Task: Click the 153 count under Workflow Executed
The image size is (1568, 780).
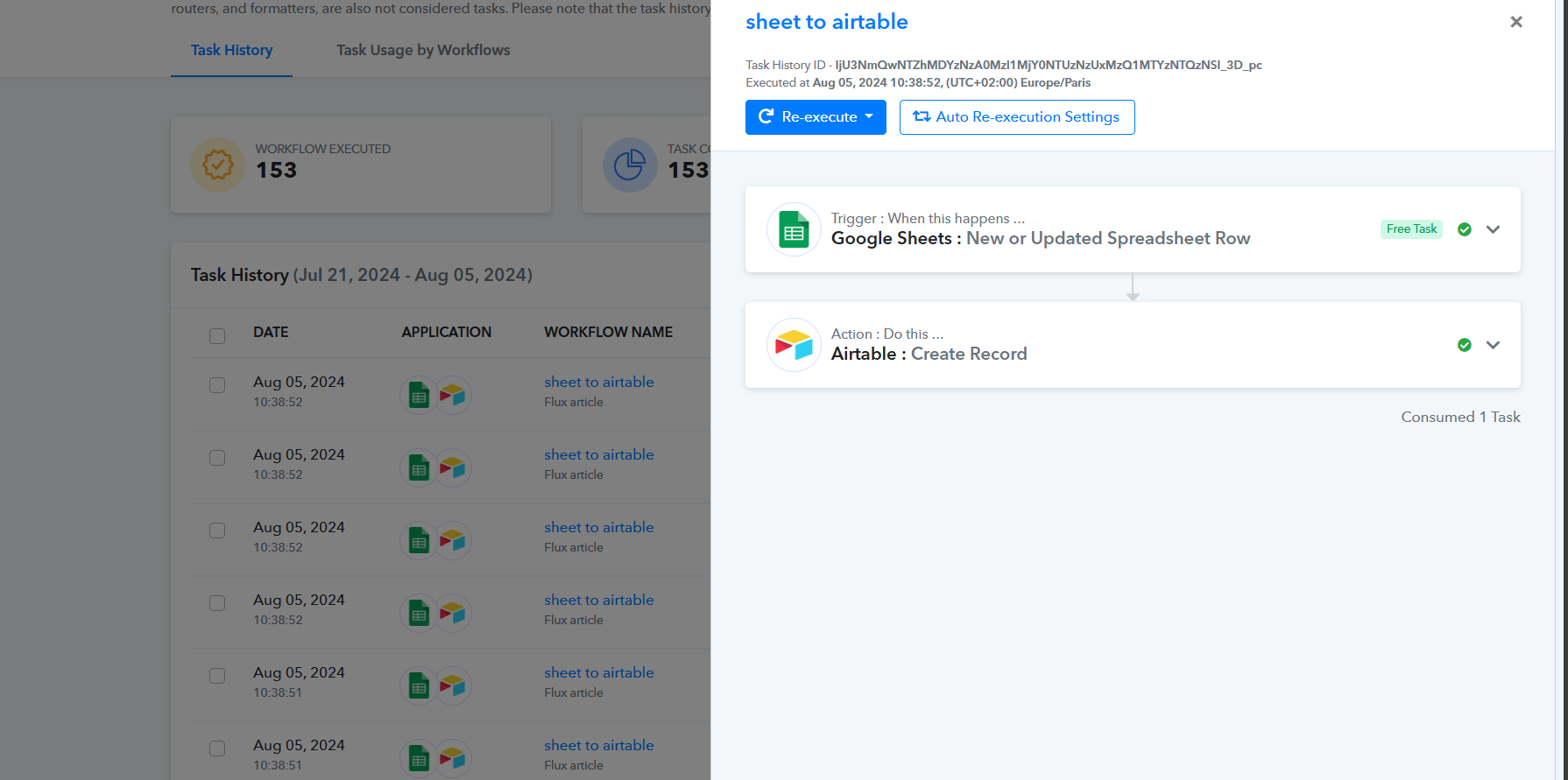Action: tap(276, 171)
